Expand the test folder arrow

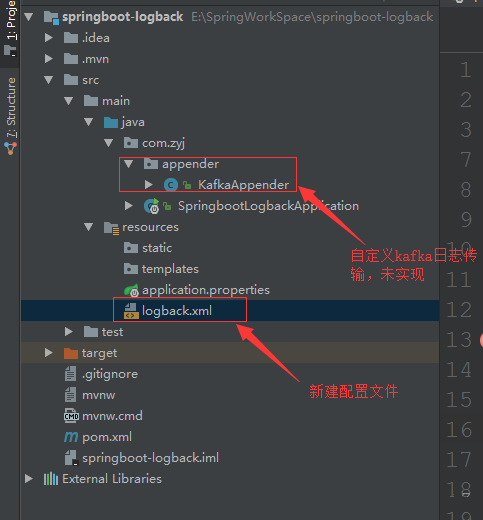[x=69, y=332]
